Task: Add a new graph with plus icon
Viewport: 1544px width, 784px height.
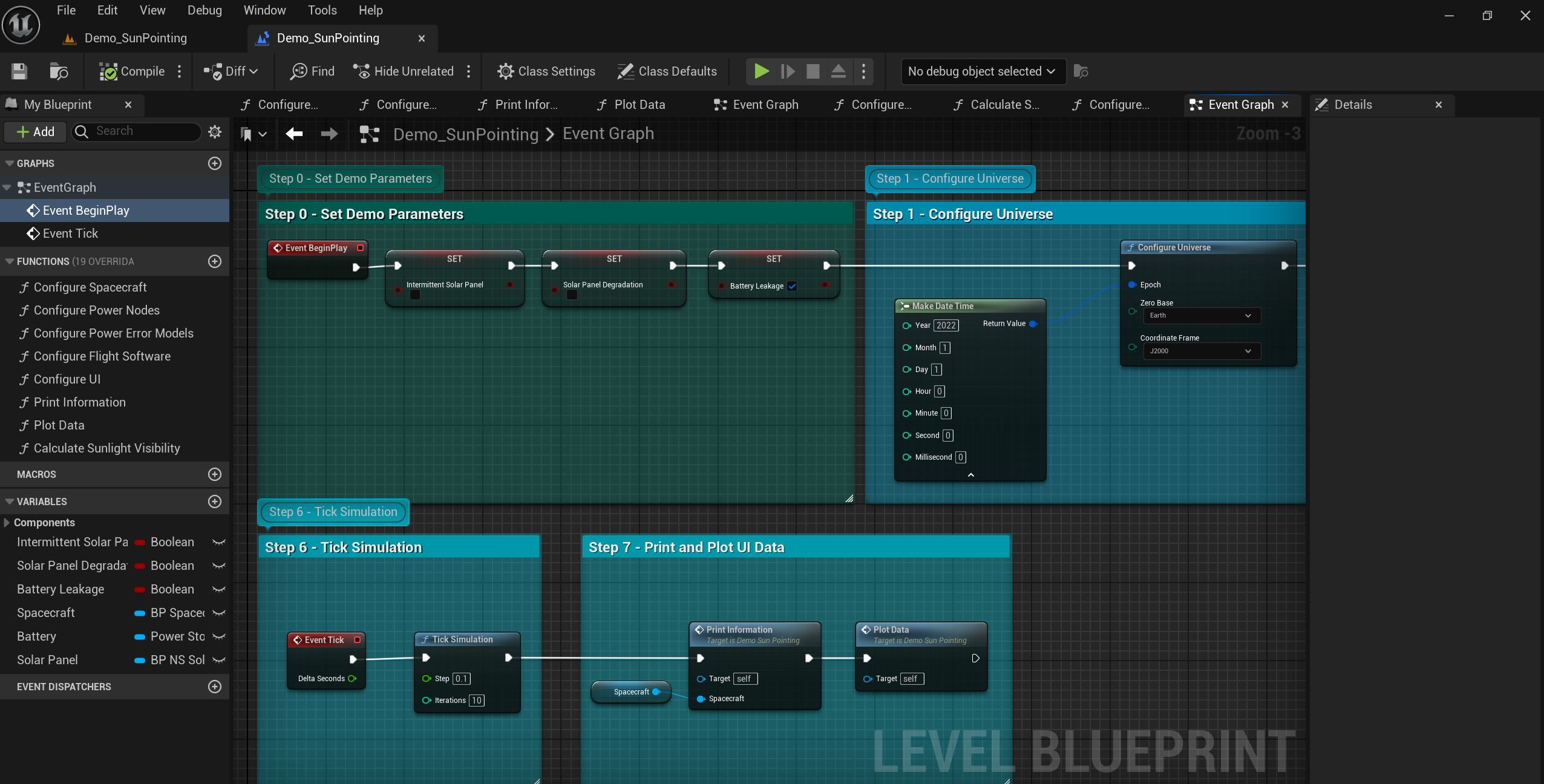Action: coord(215,163)
